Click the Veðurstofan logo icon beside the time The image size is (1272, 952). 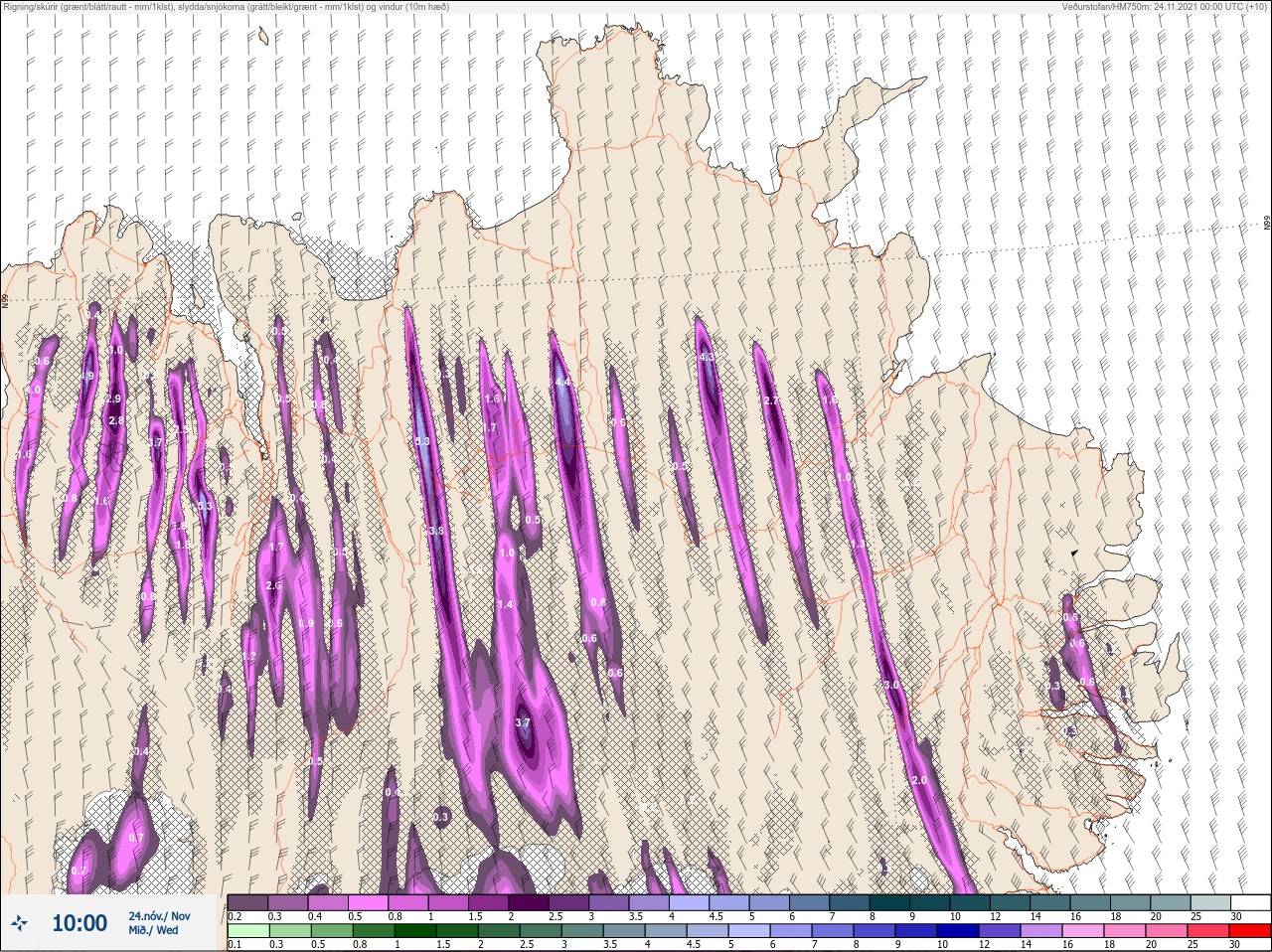coord(19,924)
